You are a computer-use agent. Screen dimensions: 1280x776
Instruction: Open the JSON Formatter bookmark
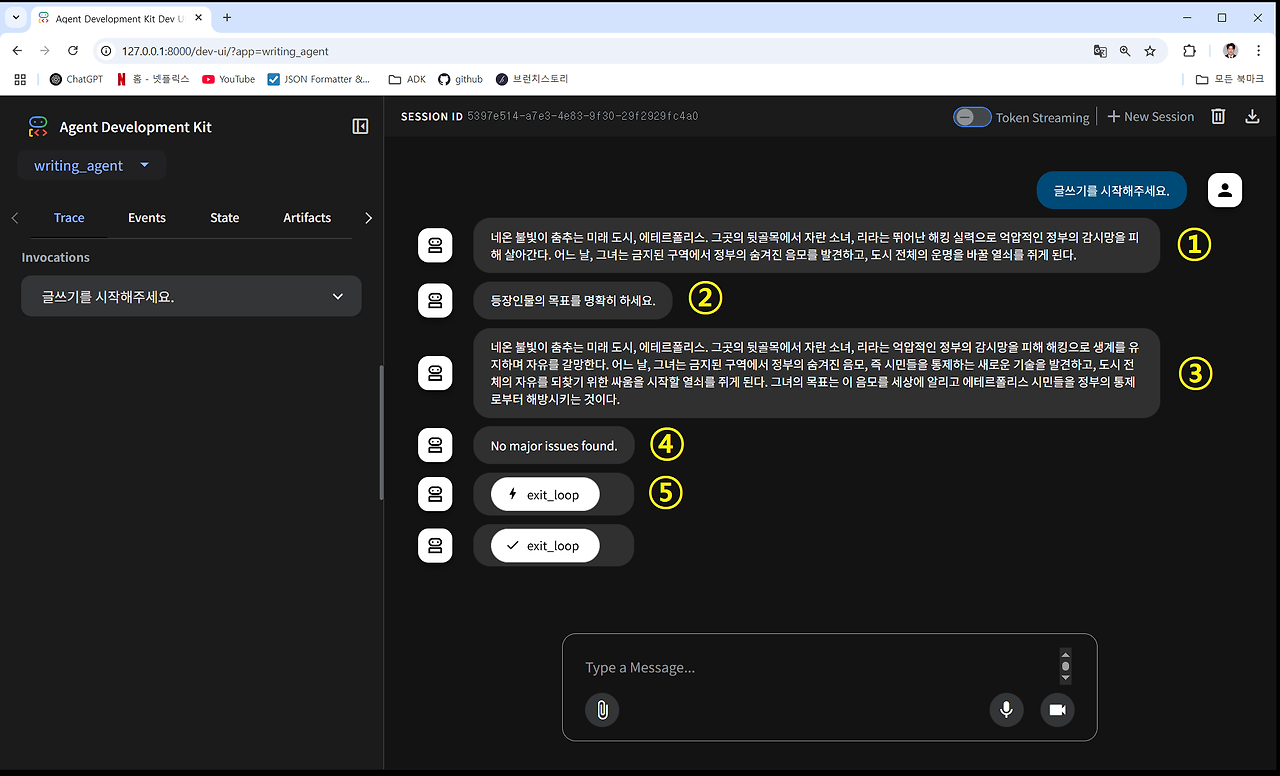[319, 79]
